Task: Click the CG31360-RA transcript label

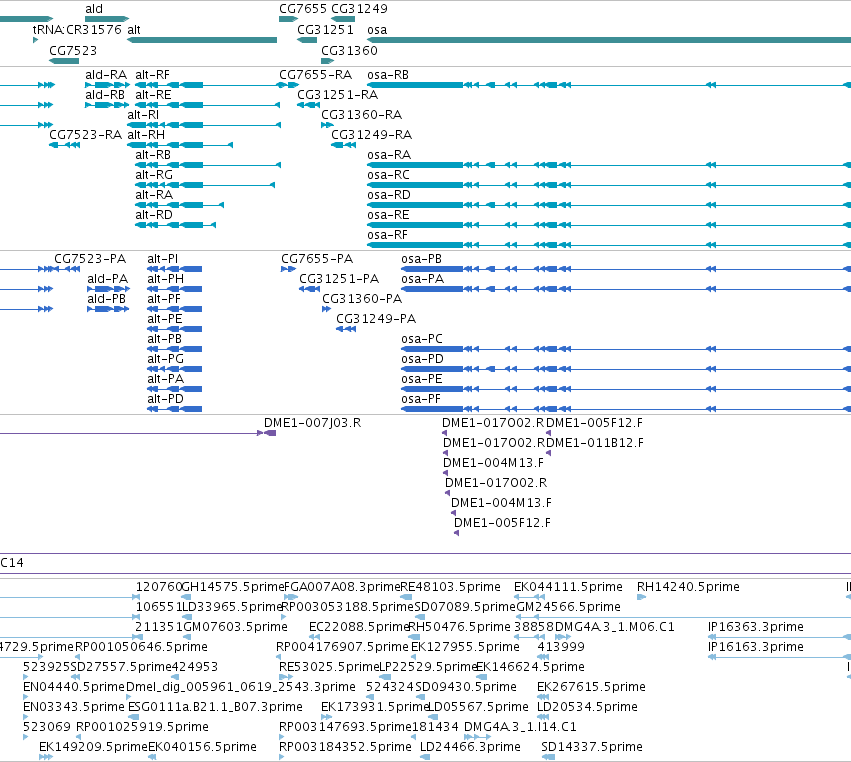Action: click(361, 115)
